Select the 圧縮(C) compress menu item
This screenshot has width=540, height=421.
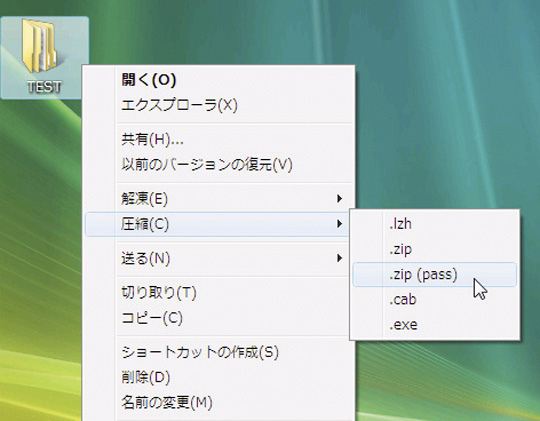pos(218,224)
